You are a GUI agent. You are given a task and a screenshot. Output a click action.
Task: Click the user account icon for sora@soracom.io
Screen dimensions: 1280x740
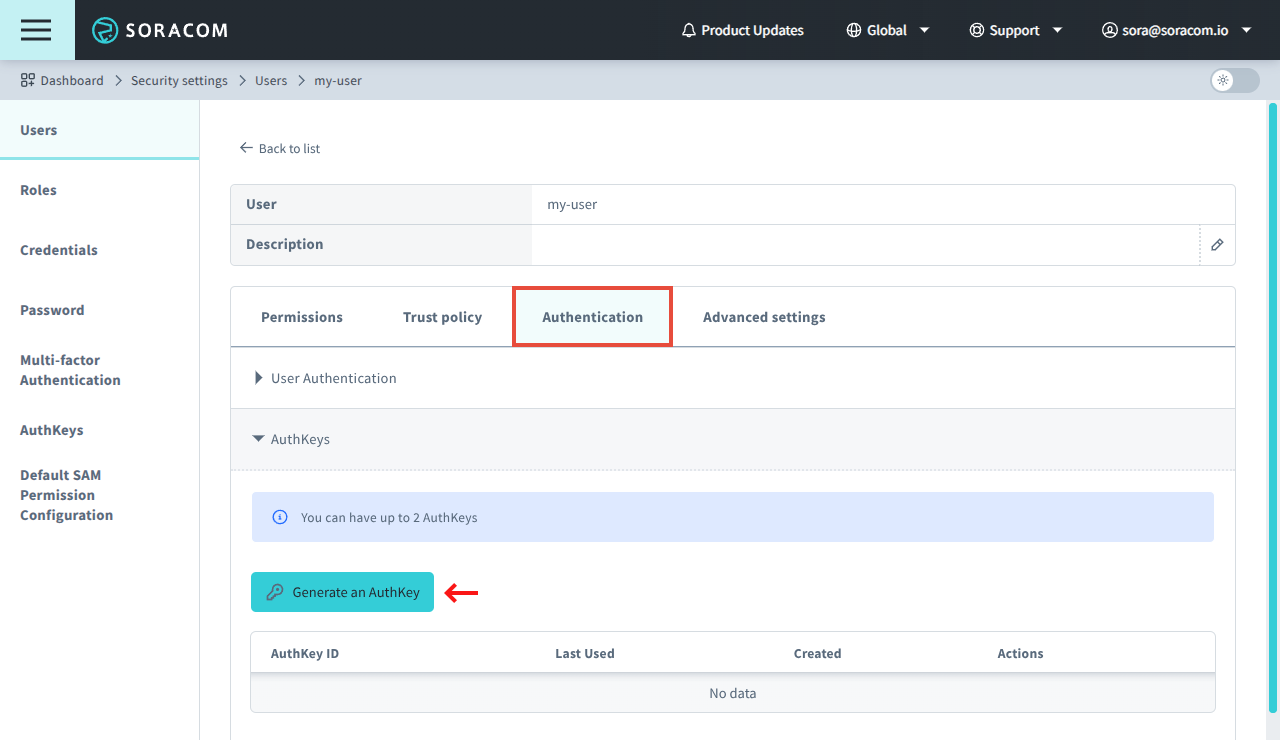(x=1109, y=30)
